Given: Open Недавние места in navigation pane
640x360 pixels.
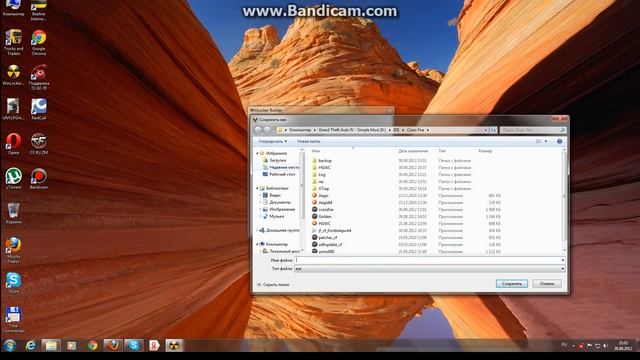Looking at the screenshot, I should 281,167.
